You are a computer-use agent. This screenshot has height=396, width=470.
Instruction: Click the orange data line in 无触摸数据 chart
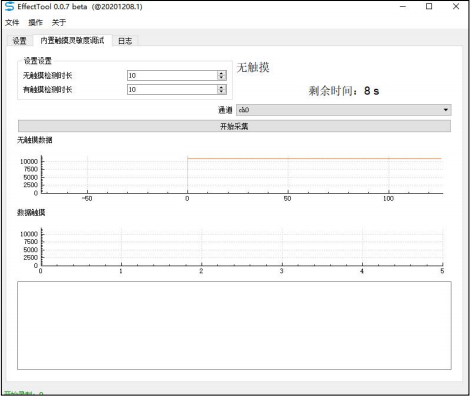click(314, 158)
